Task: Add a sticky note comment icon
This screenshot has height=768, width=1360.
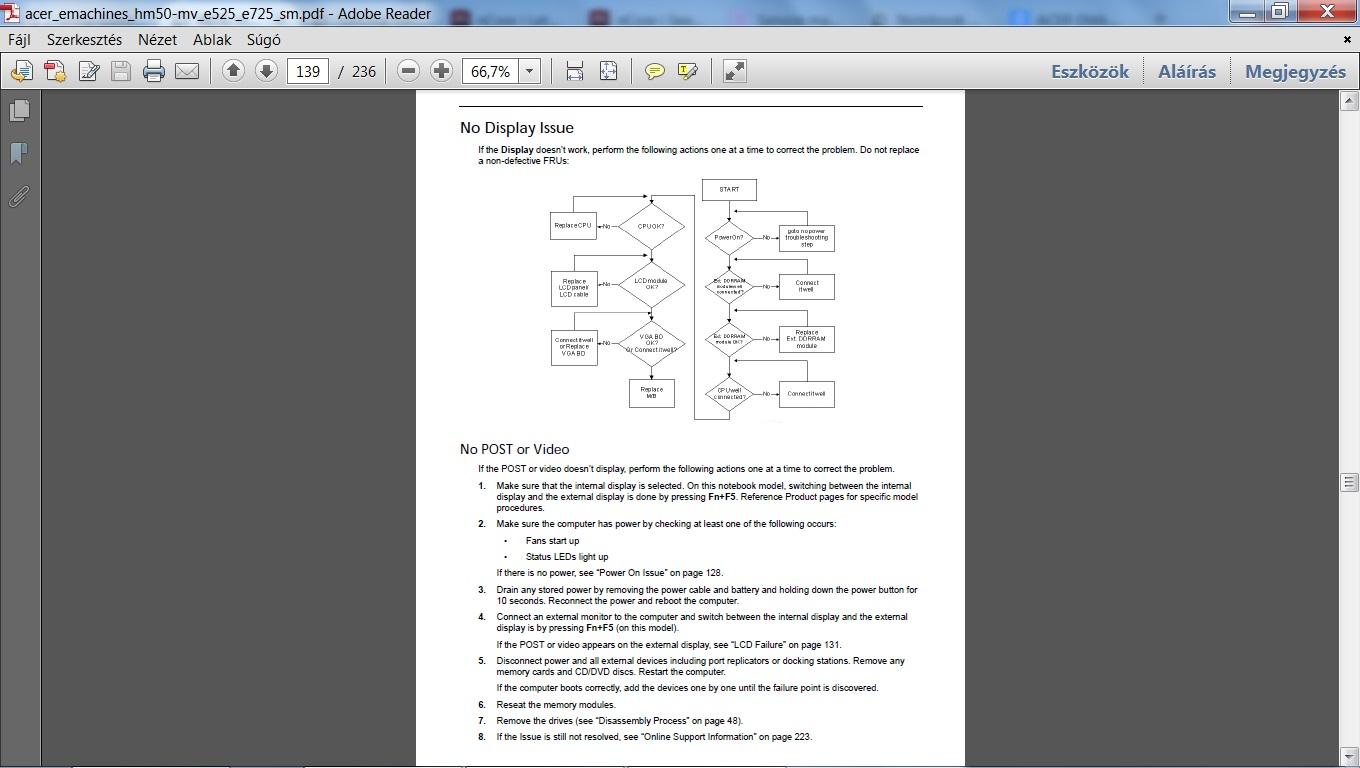Action: coord(655,71)
